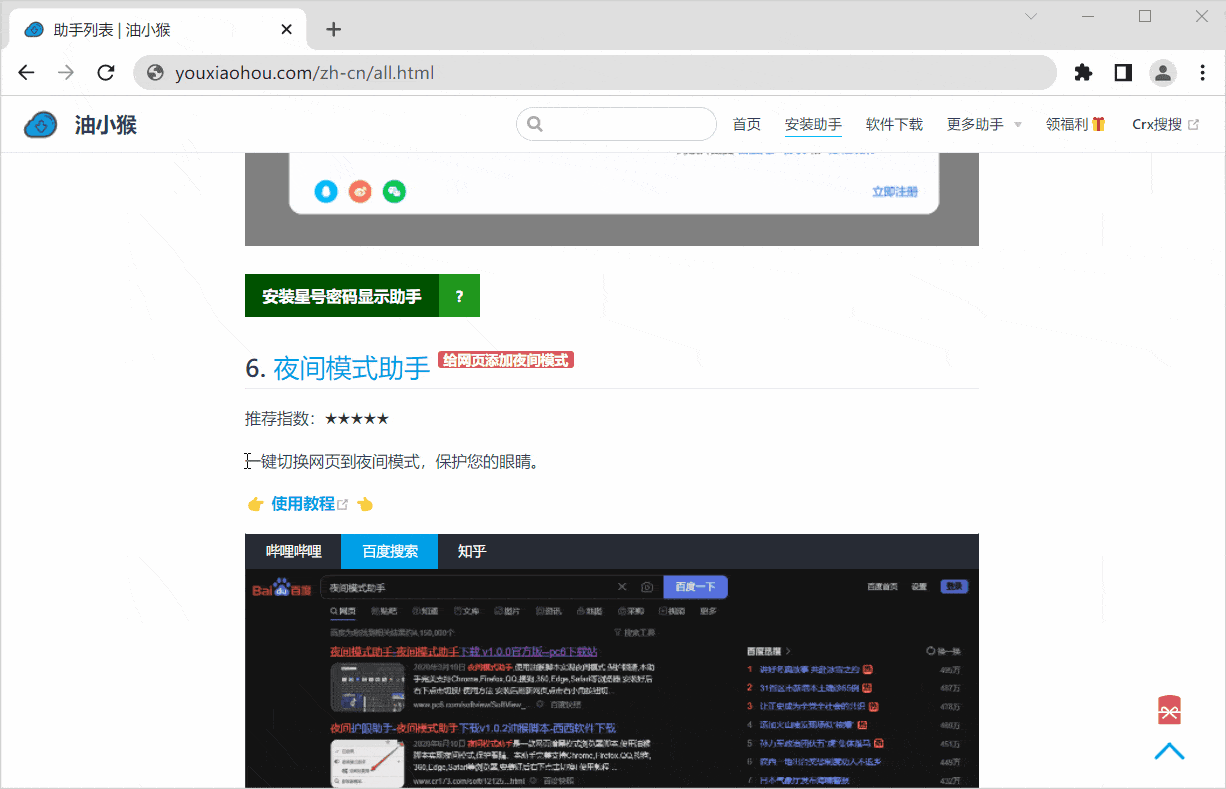Click the green WeChat icon in the login image

394,191
